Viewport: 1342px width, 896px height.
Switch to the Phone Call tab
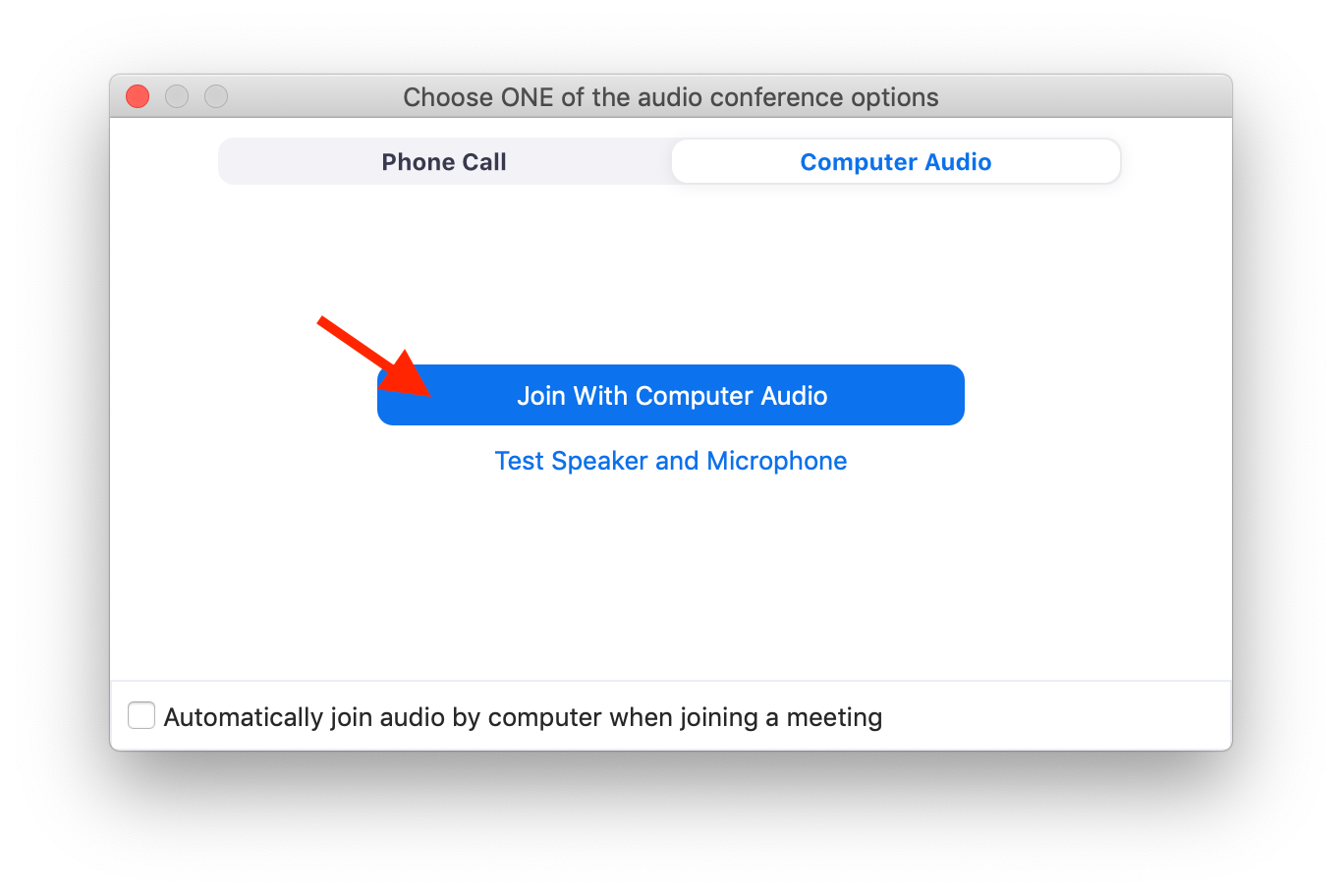[444, 162]
